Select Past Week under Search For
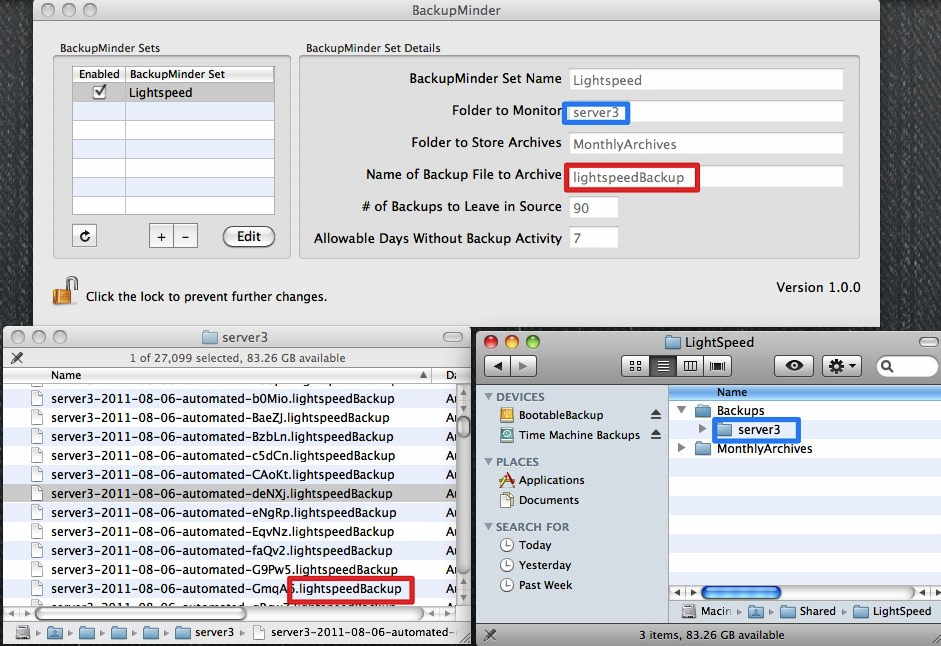The width and height of the screenshot is (941, 646). 536,585
